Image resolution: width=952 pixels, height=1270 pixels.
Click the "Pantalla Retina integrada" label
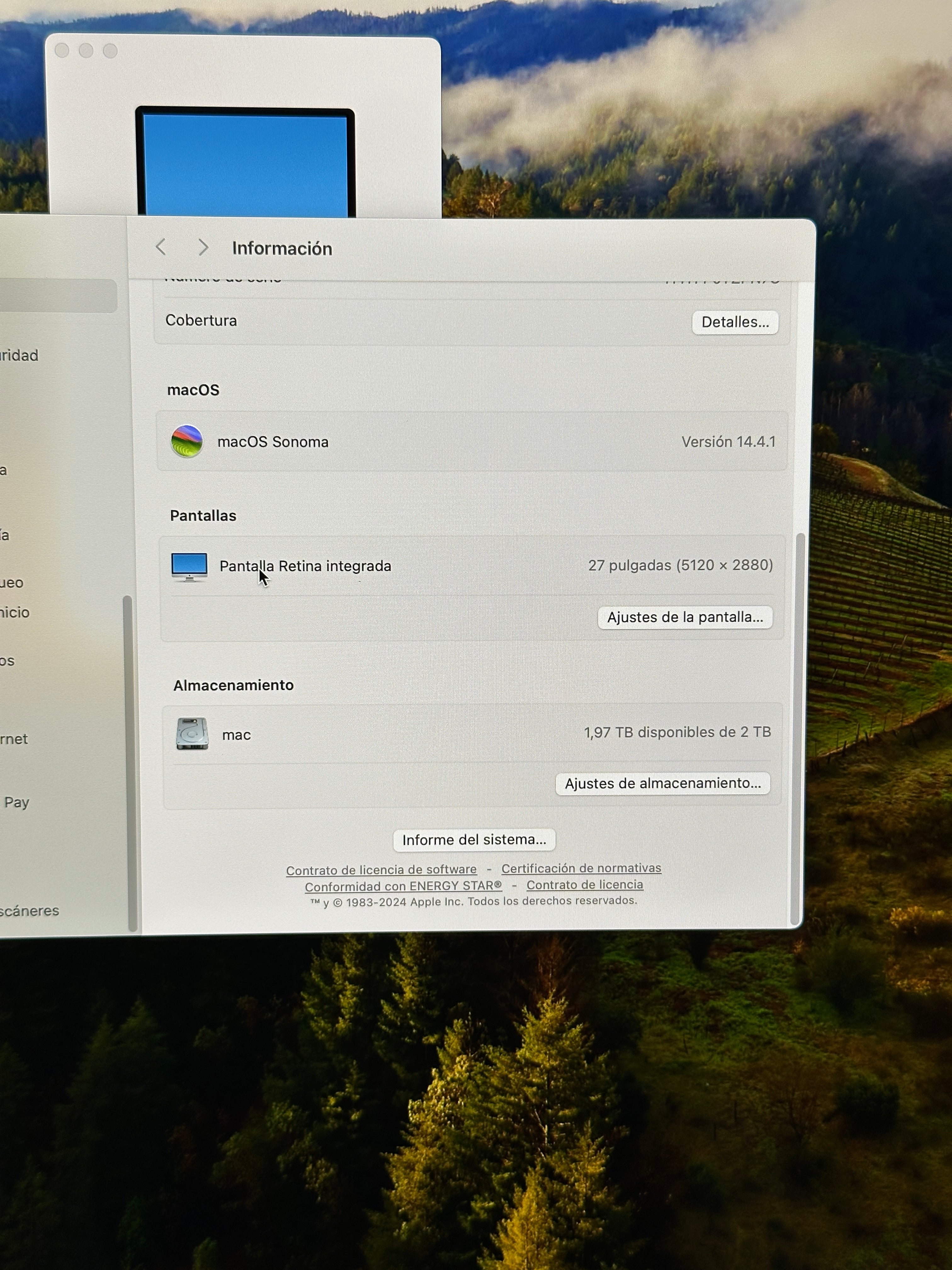305,566
